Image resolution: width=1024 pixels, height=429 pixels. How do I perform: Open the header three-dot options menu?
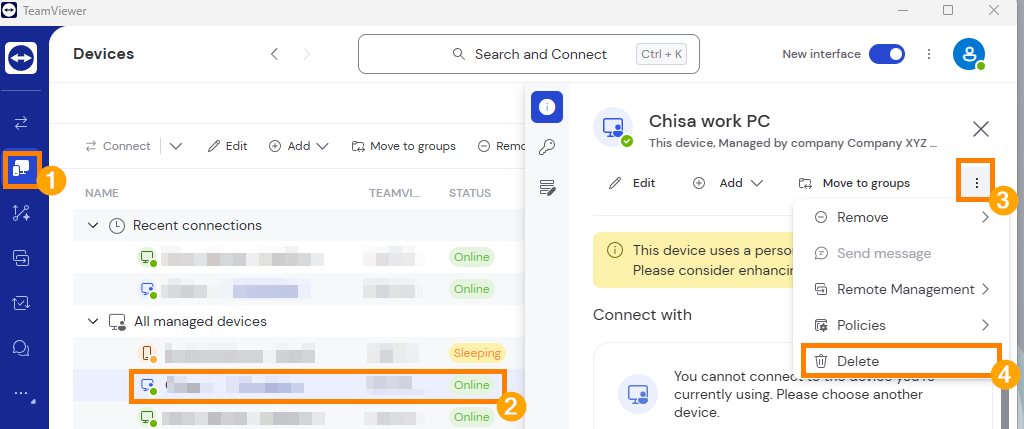tap(929, 54)
